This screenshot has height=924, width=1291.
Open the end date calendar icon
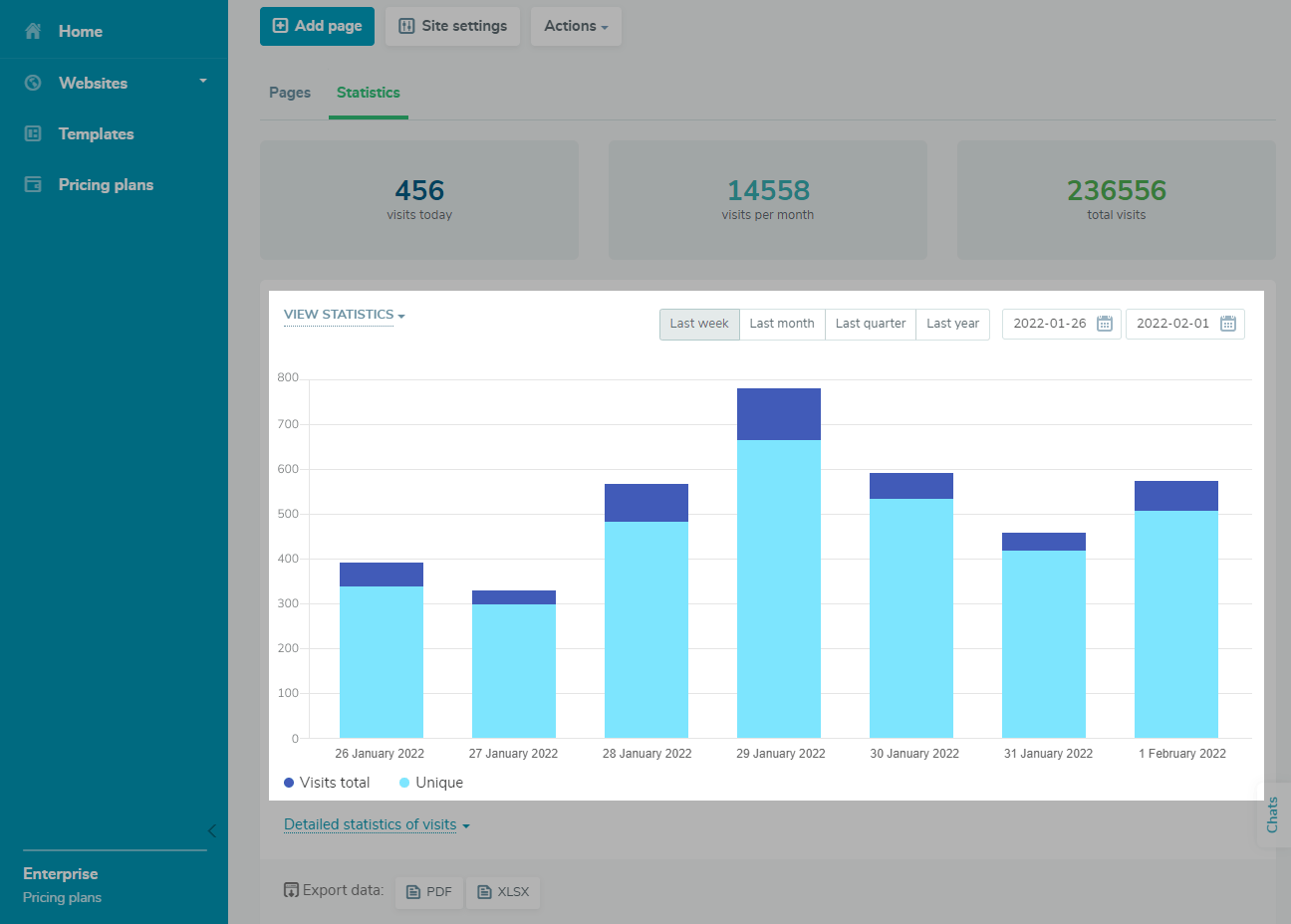point(1227,324)
